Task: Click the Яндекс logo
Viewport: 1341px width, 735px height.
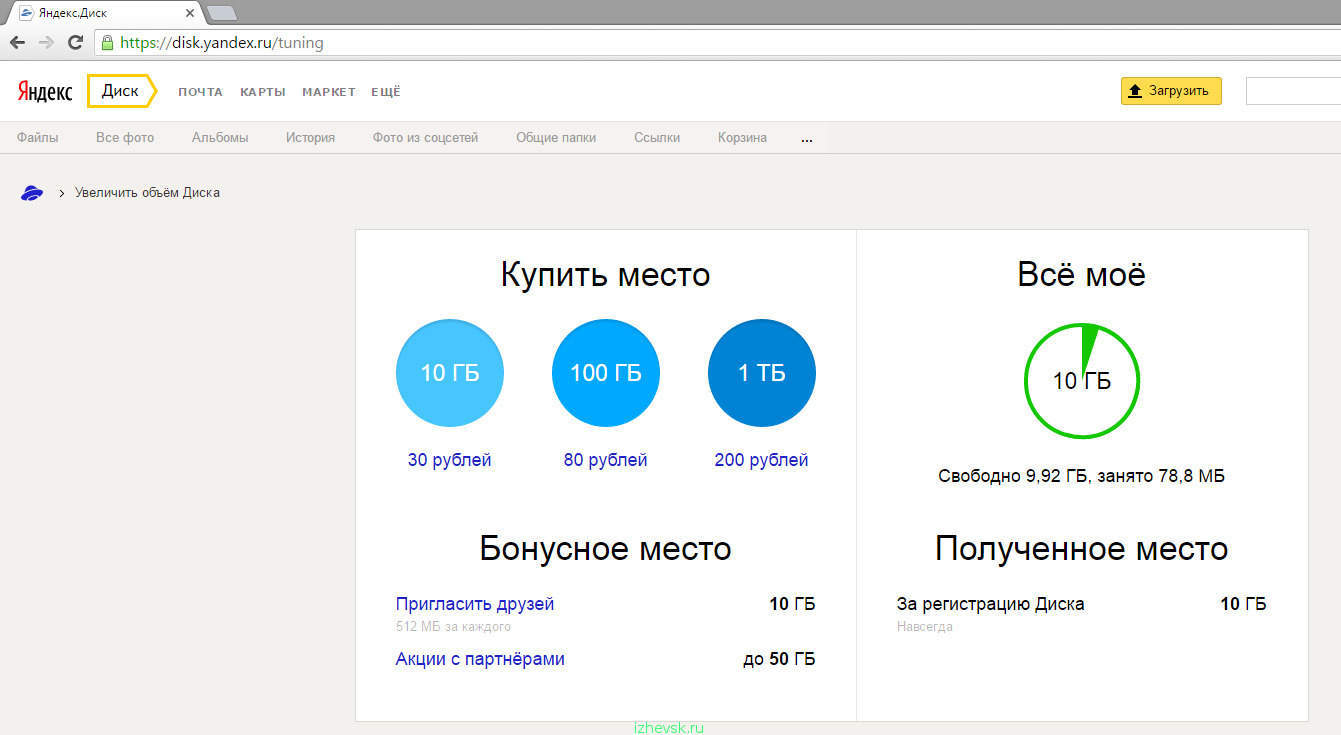Action: [45, 92]
